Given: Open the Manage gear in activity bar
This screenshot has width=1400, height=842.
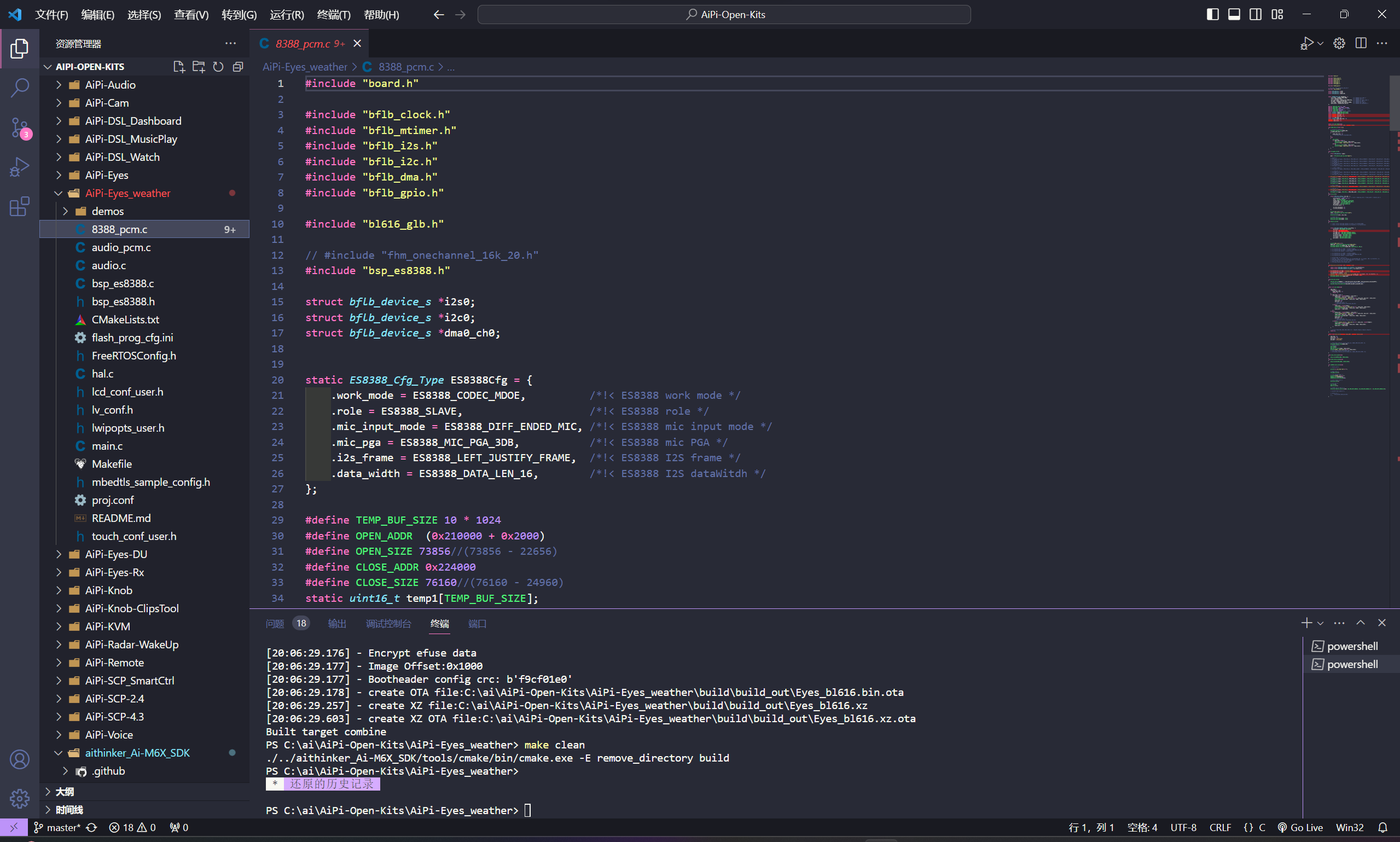Looking at the screenshot, I should 19,798.
